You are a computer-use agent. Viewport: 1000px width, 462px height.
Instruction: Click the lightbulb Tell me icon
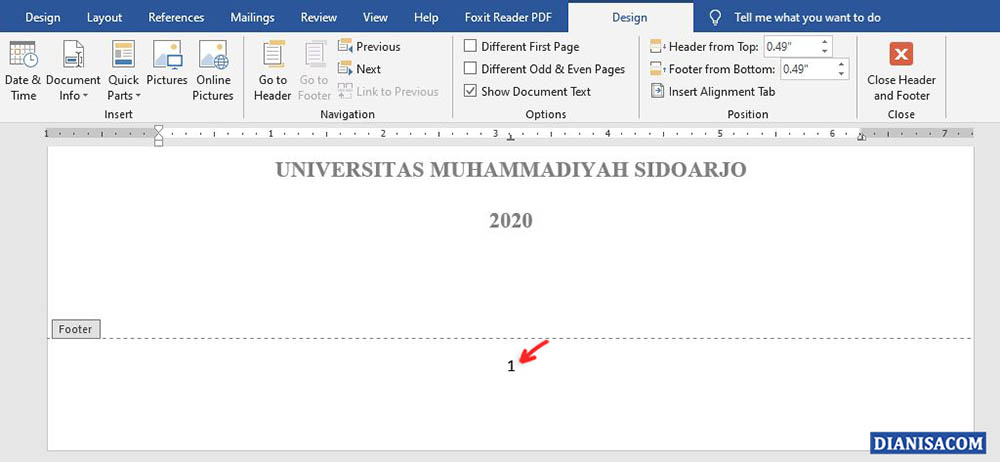coord(715,17)
